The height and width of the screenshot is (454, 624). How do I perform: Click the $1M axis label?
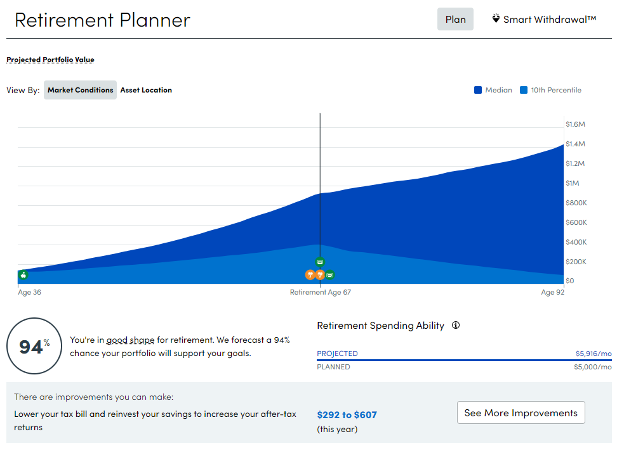tap(573, 183)
